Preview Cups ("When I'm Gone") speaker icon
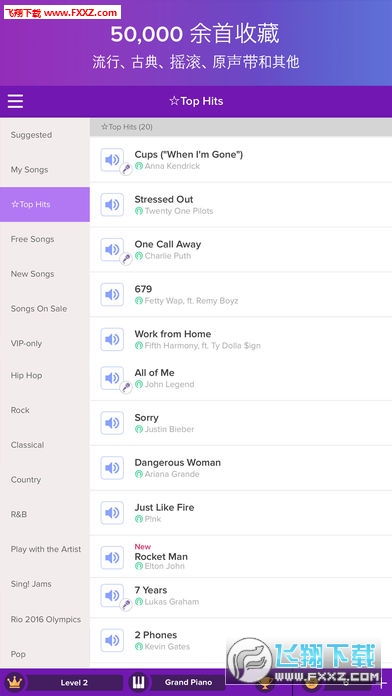392x696 pixels. [x=112, y=160]
